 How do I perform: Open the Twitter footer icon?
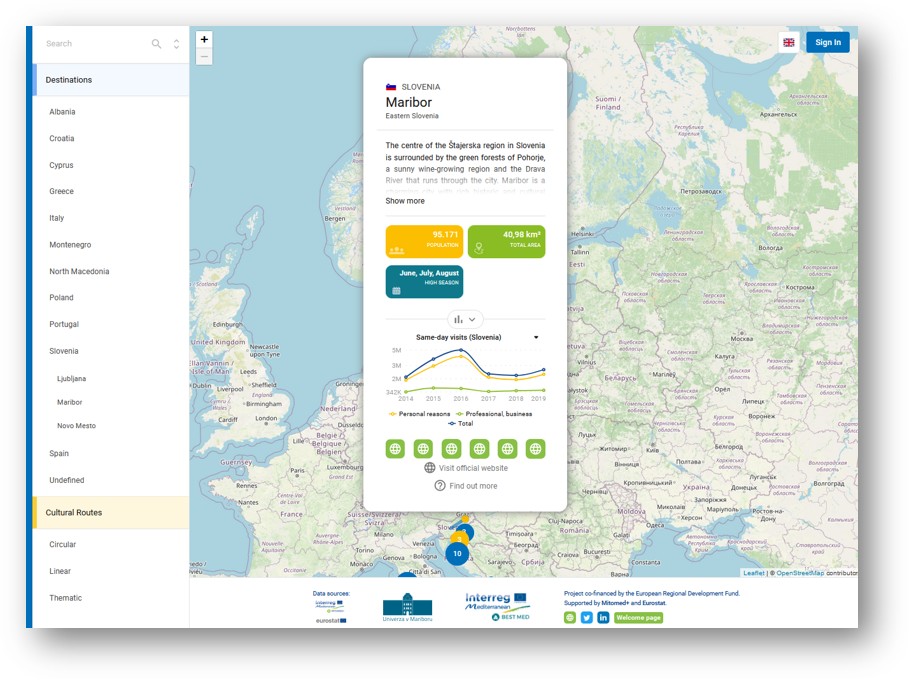[x=587, y=617]
